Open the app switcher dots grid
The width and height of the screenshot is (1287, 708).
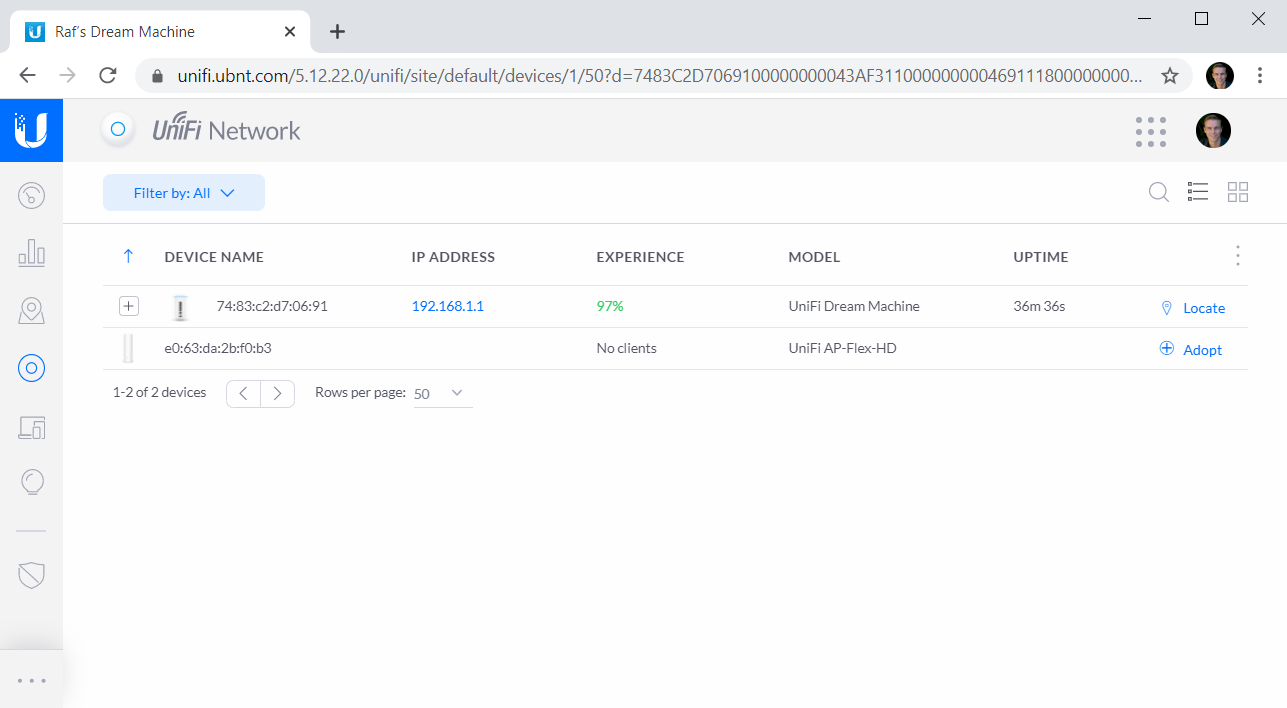coord(1151,131)
